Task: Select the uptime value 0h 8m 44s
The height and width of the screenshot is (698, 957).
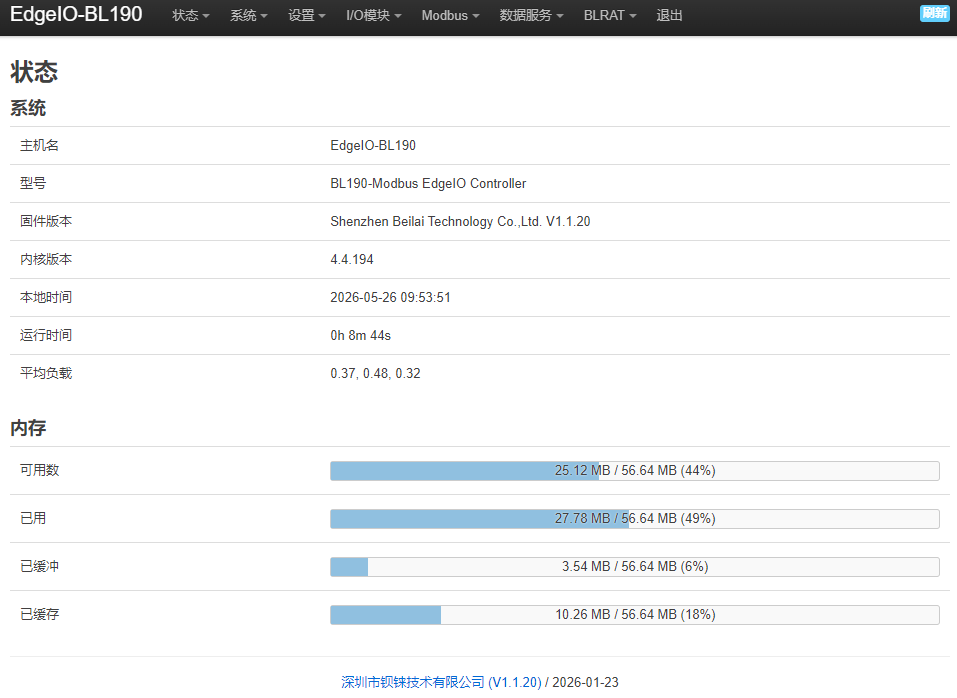Action: click(x=360, y=336)
